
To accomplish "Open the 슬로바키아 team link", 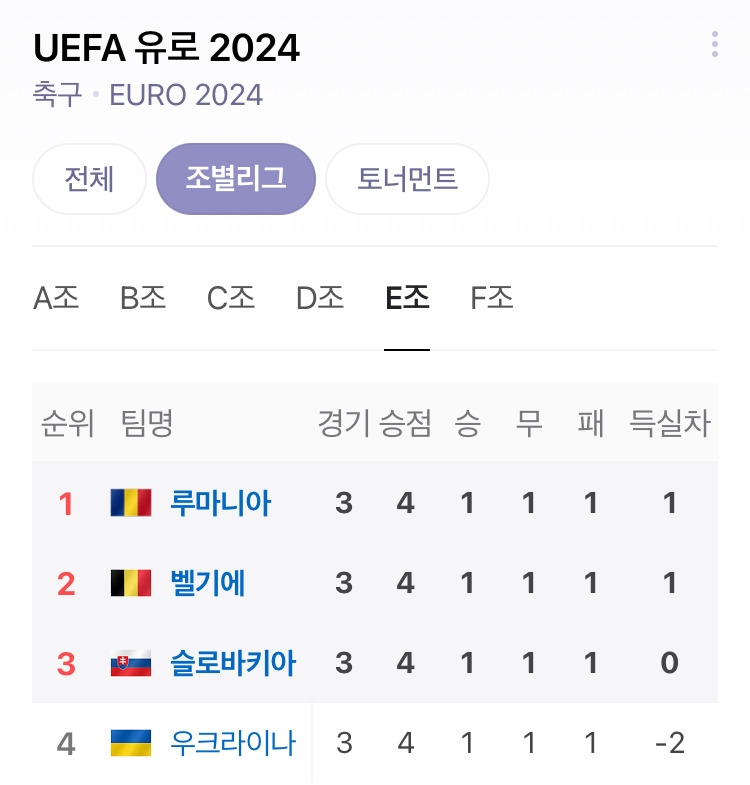I will (x=233, y=663).
